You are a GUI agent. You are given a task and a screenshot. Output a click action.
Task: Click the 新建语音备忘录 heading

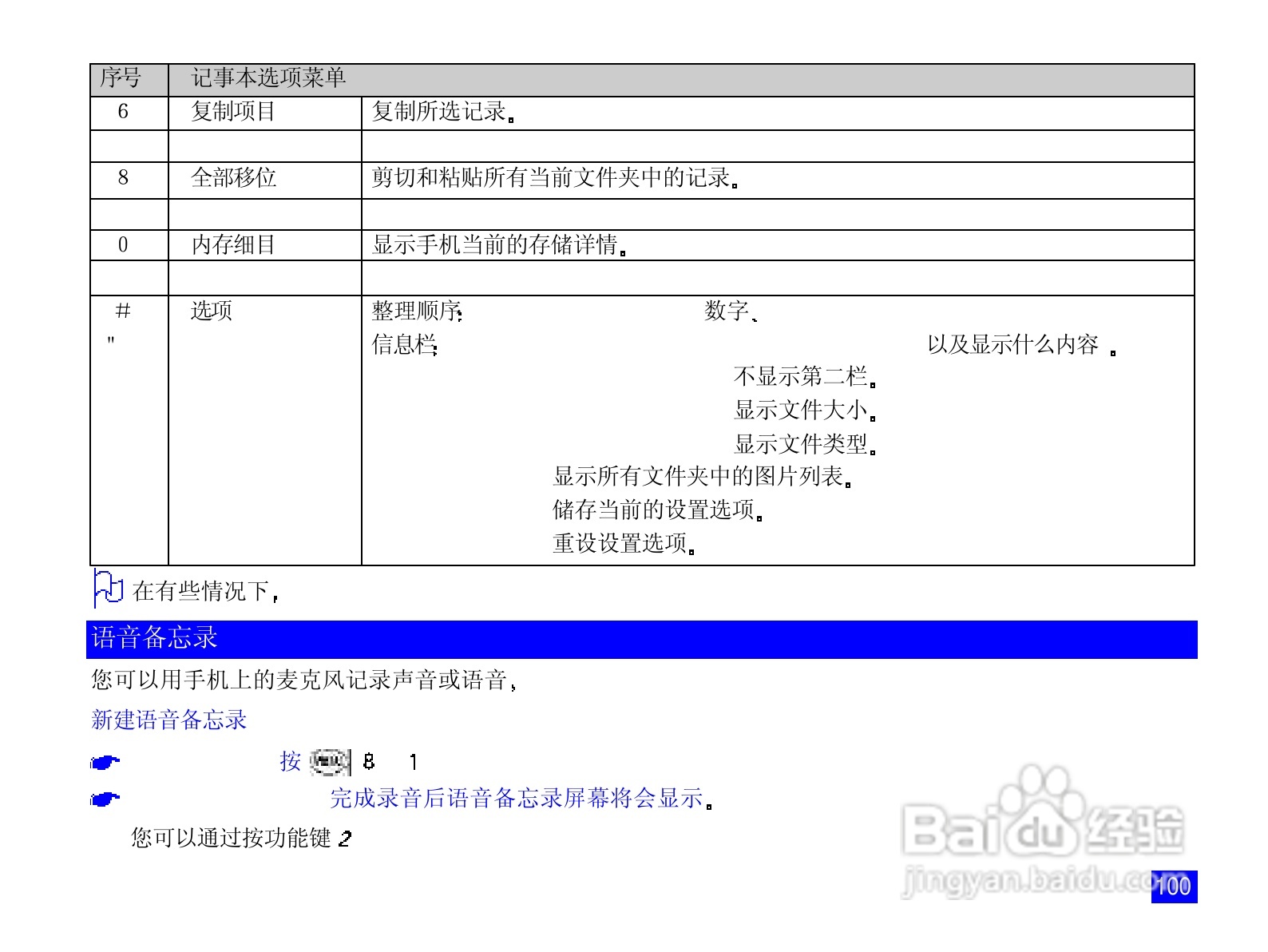point(168,720)
